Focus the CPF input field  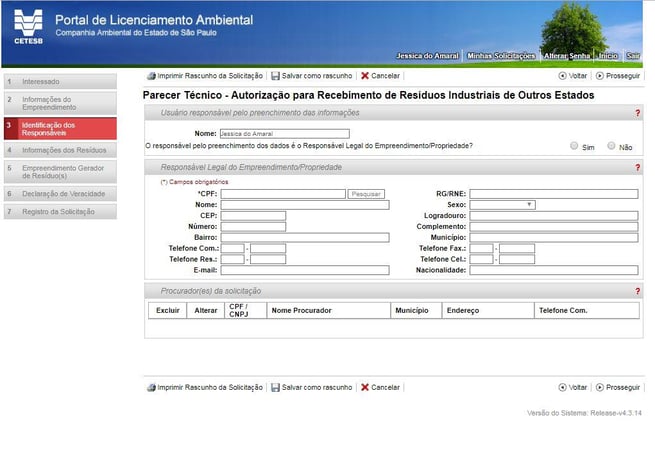tap(283, 194)
